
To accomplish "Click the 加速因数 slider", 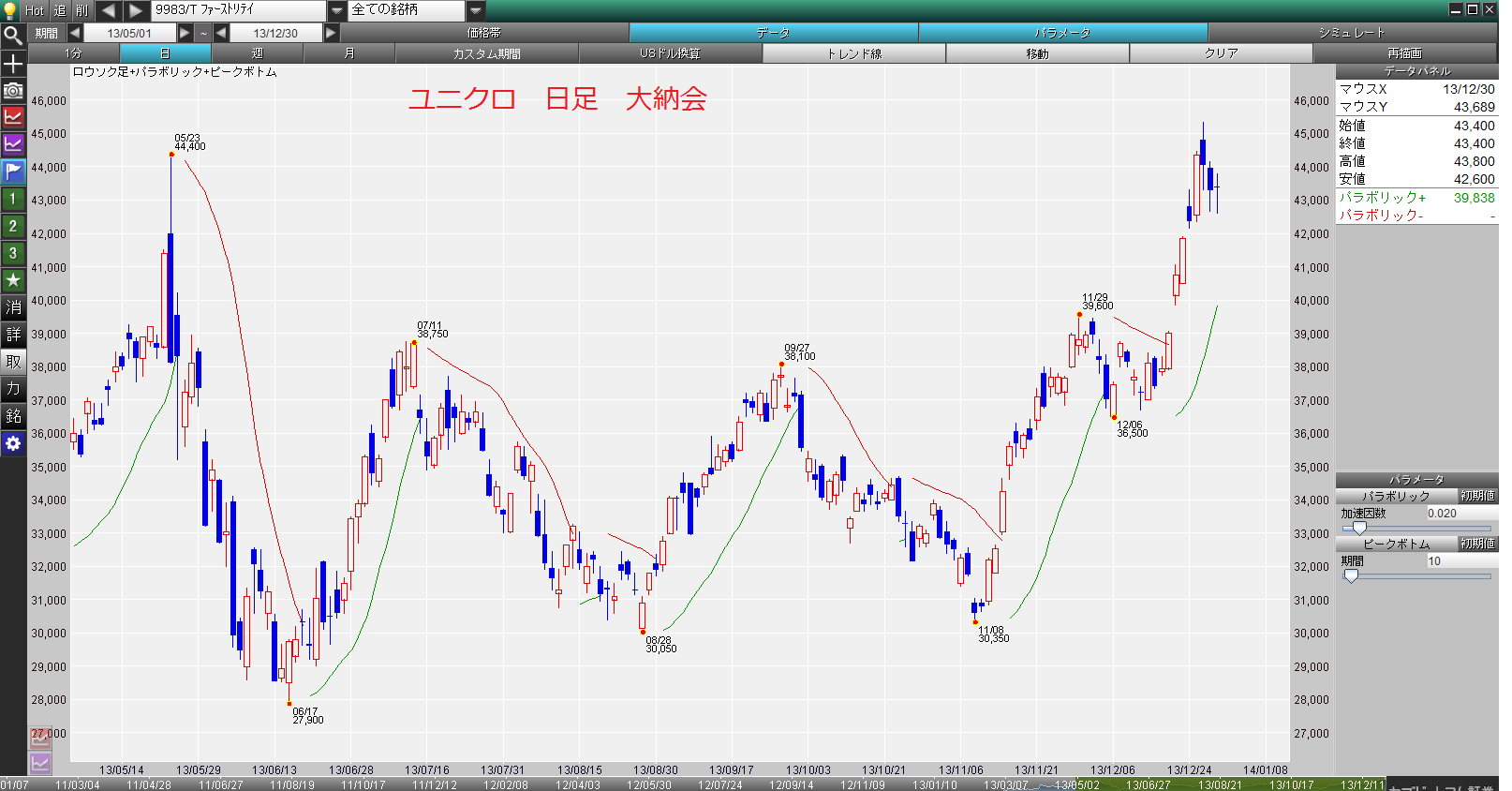I will [1416, 529].
